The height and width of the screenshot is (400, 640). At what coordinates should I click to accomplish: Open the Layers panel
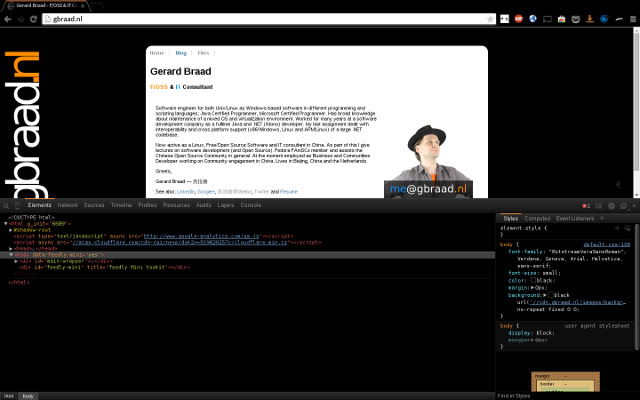[x=226, y=205]
